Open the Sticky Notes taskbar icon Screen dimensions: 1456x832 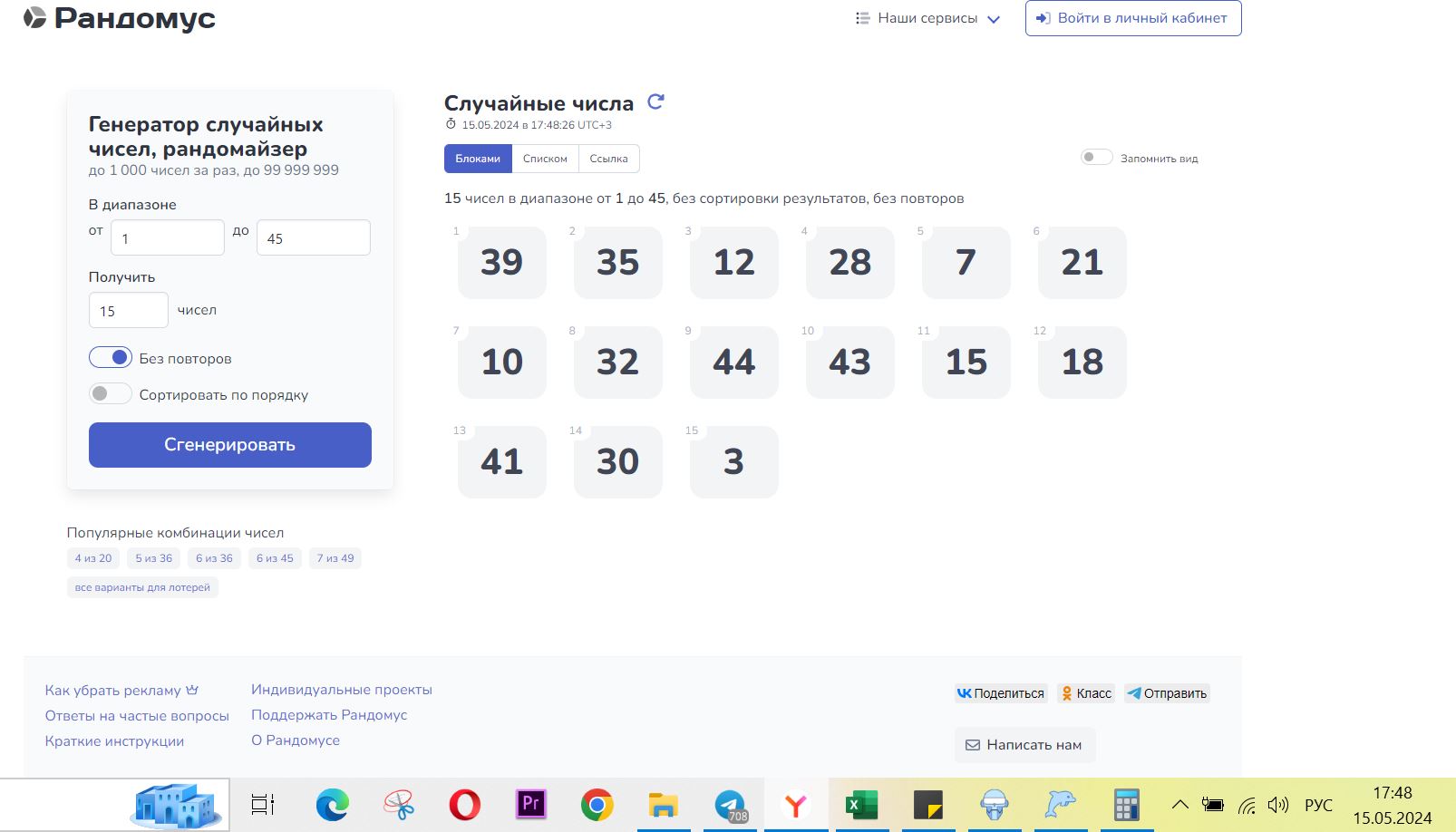click(x=928, y=804)
